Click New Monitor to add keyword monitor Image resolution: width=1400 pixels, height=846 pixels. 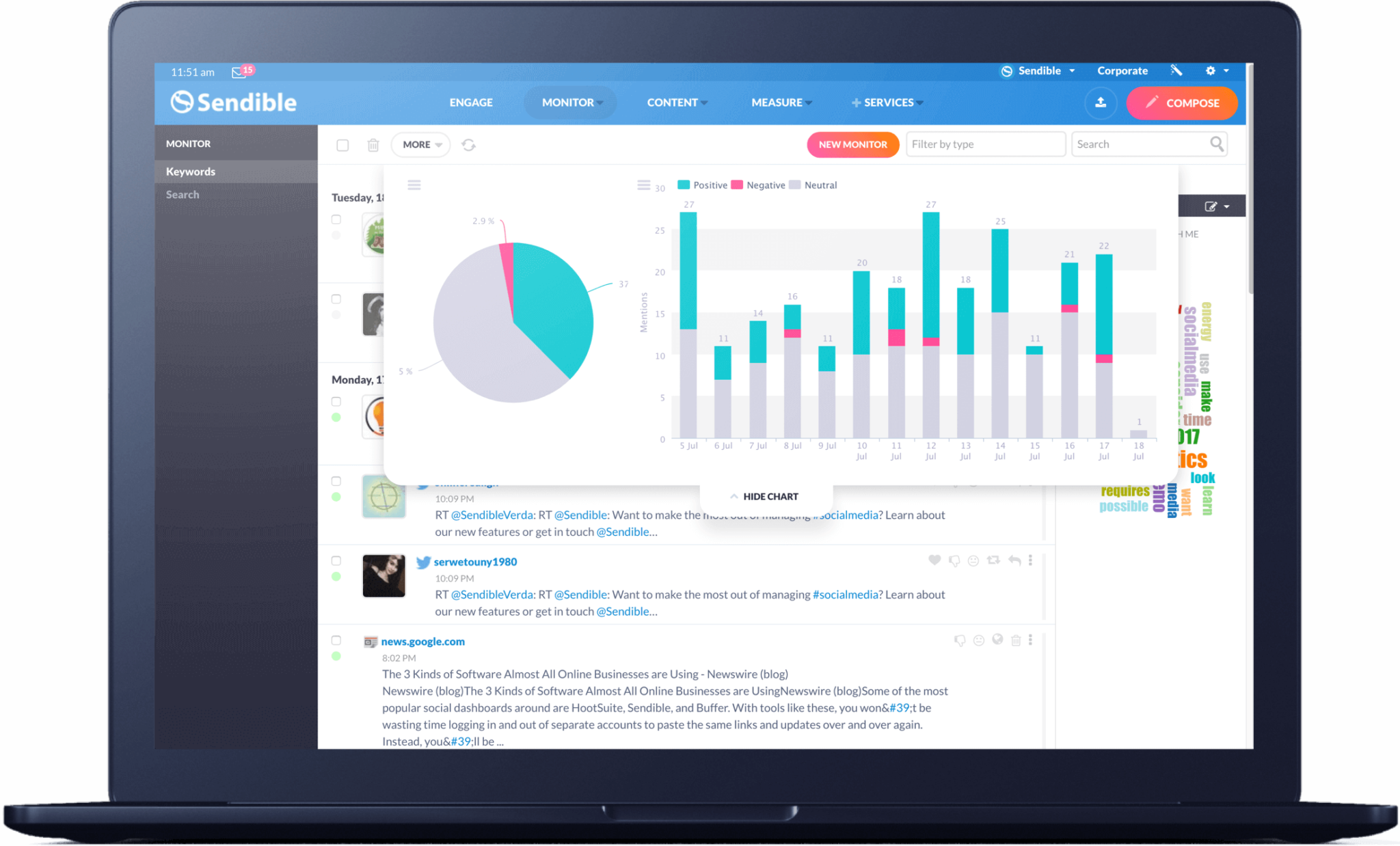[852, 143]
